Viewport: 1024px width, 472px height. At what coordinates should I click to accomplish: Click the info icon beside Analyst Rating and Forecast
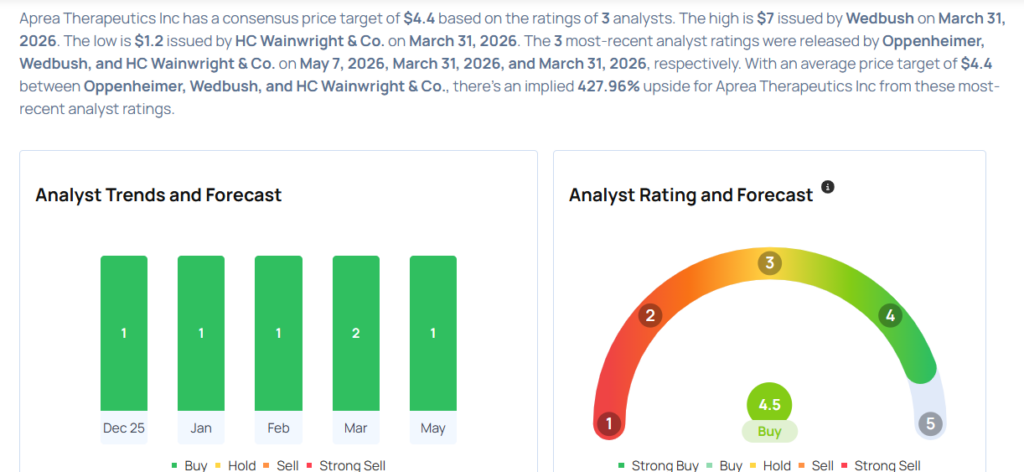pyautogui.click(x=827, y=187)
